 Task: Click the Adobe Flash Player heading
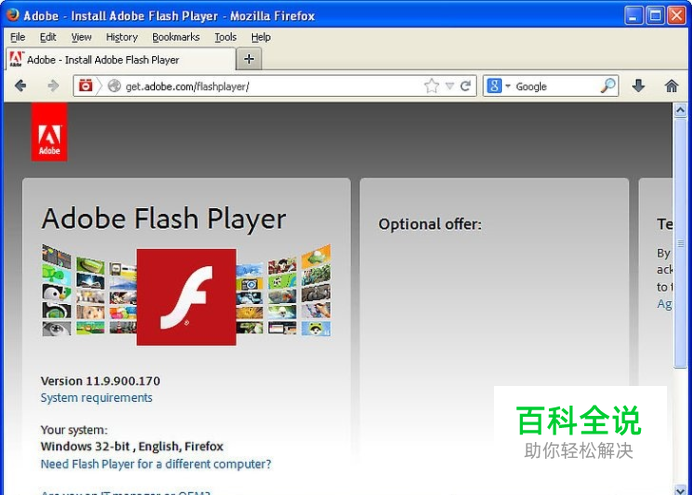(164, 219)
